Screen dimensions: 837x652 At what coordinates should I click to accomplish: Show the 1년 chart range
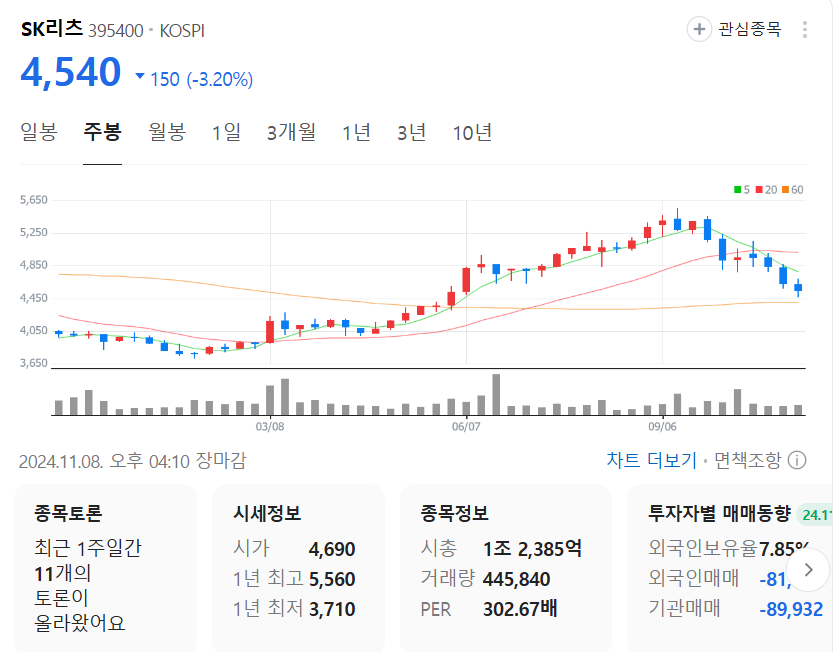click(x=356, y=132)
